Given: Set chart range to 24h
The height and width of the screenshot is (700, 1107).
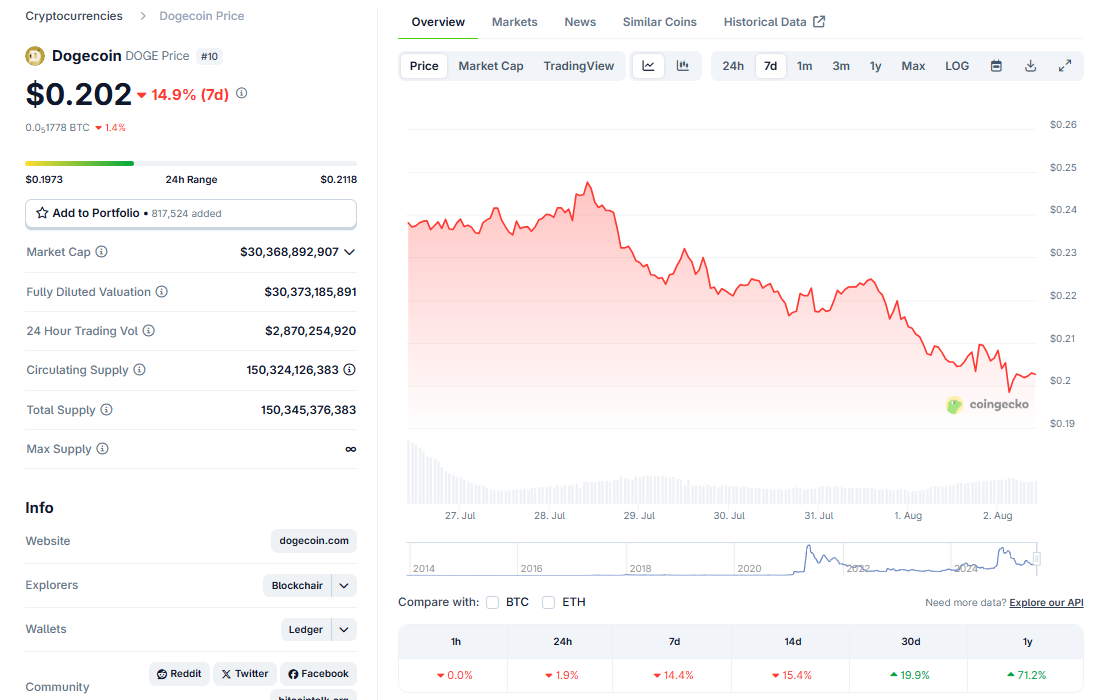Looking at the screenshot, I should pyautogui.click(x=733, y=66).
